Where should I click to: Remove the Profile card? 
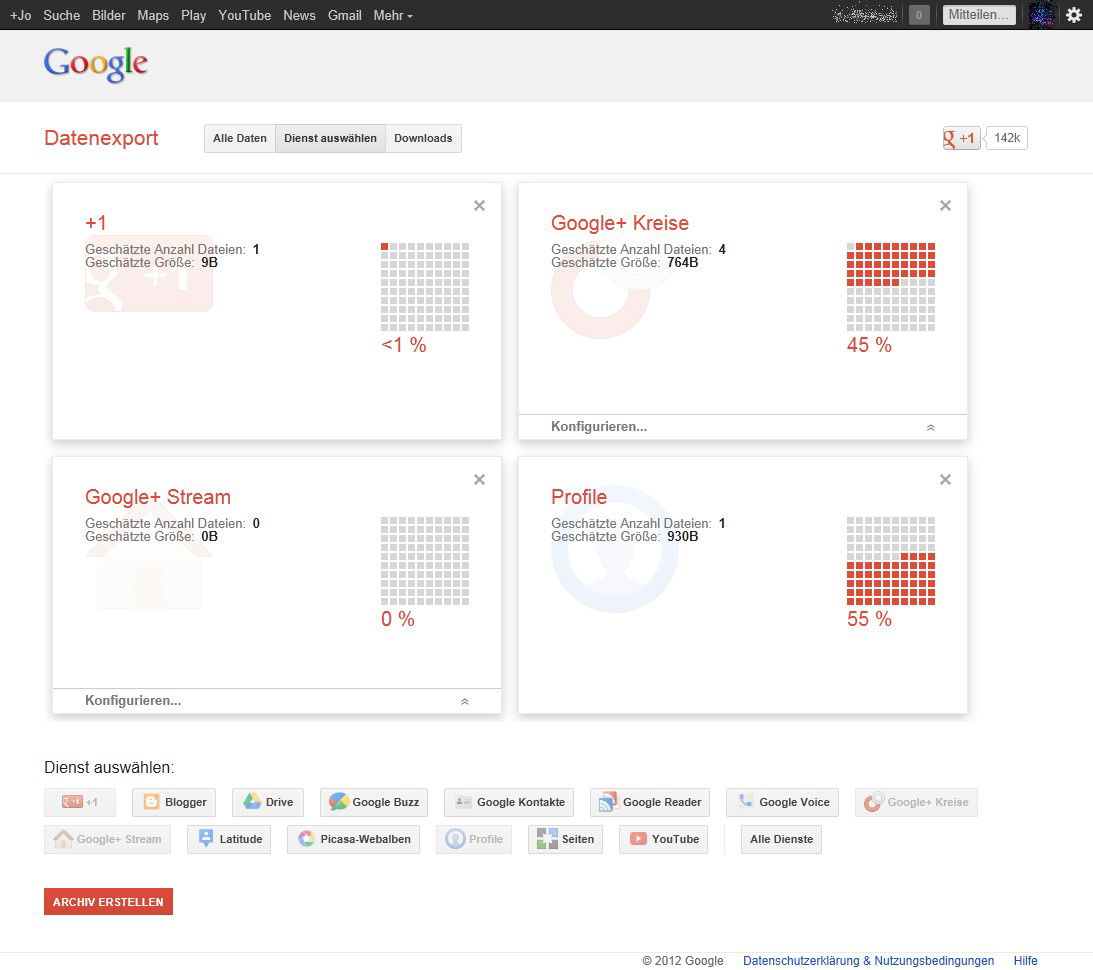pyautogui.click(x=945, y=479)
